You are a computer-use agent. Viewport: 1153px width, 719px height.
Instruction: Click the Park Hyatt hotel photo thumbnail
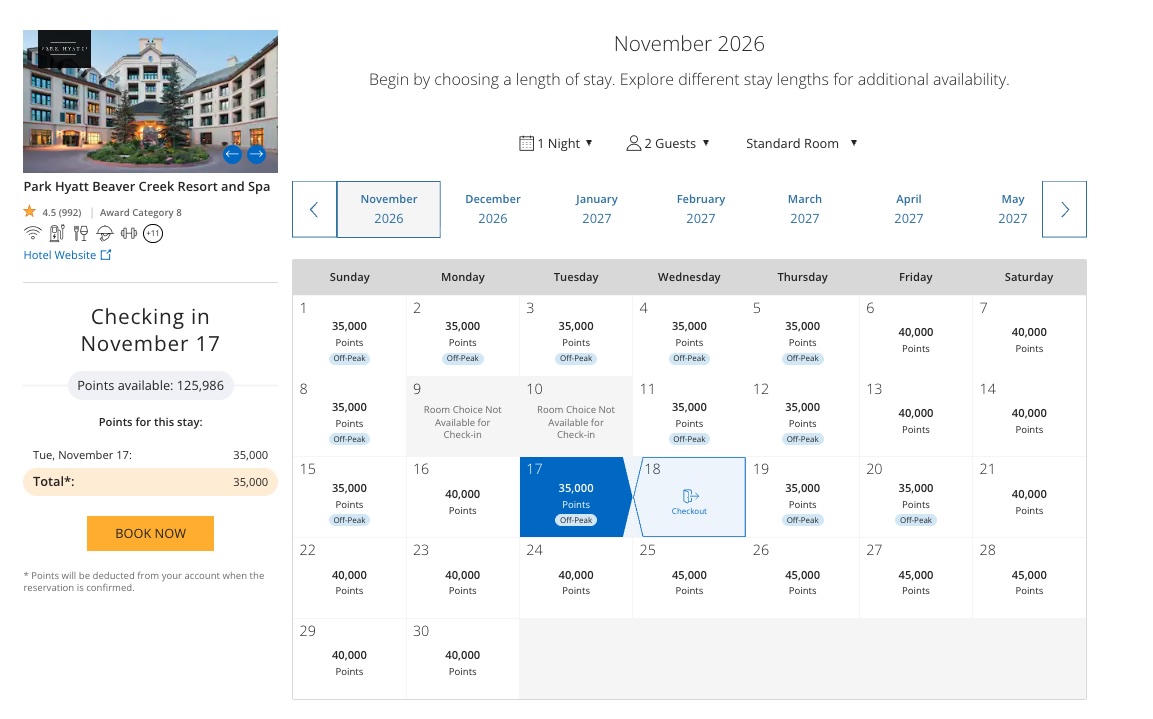(151, 101)
